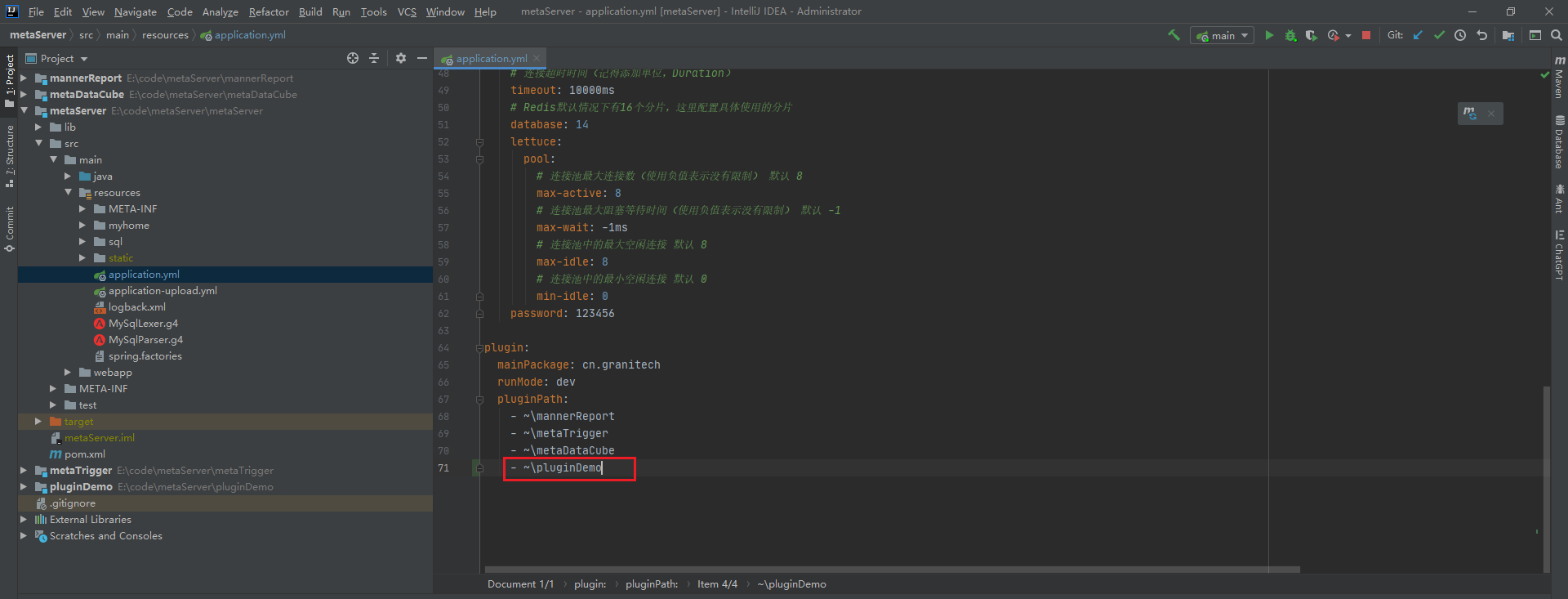
Task: Select logback.xml file
Action: pyautogui.click(x=136, y=307)
